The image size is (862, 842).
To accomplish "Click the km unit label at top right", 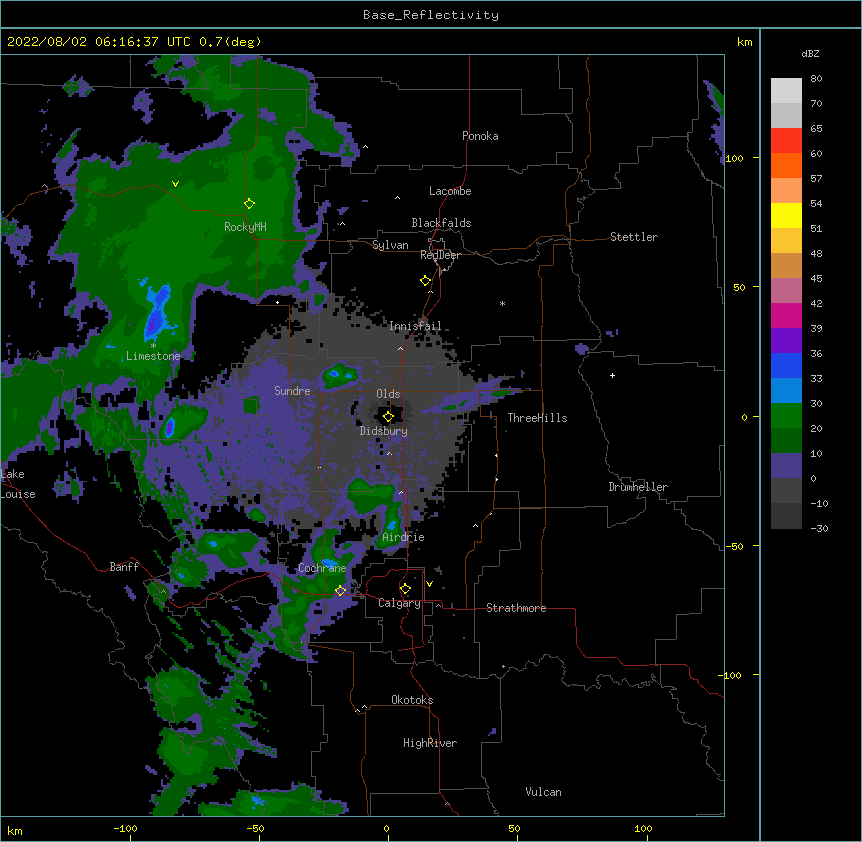I will tap(745, 42).
